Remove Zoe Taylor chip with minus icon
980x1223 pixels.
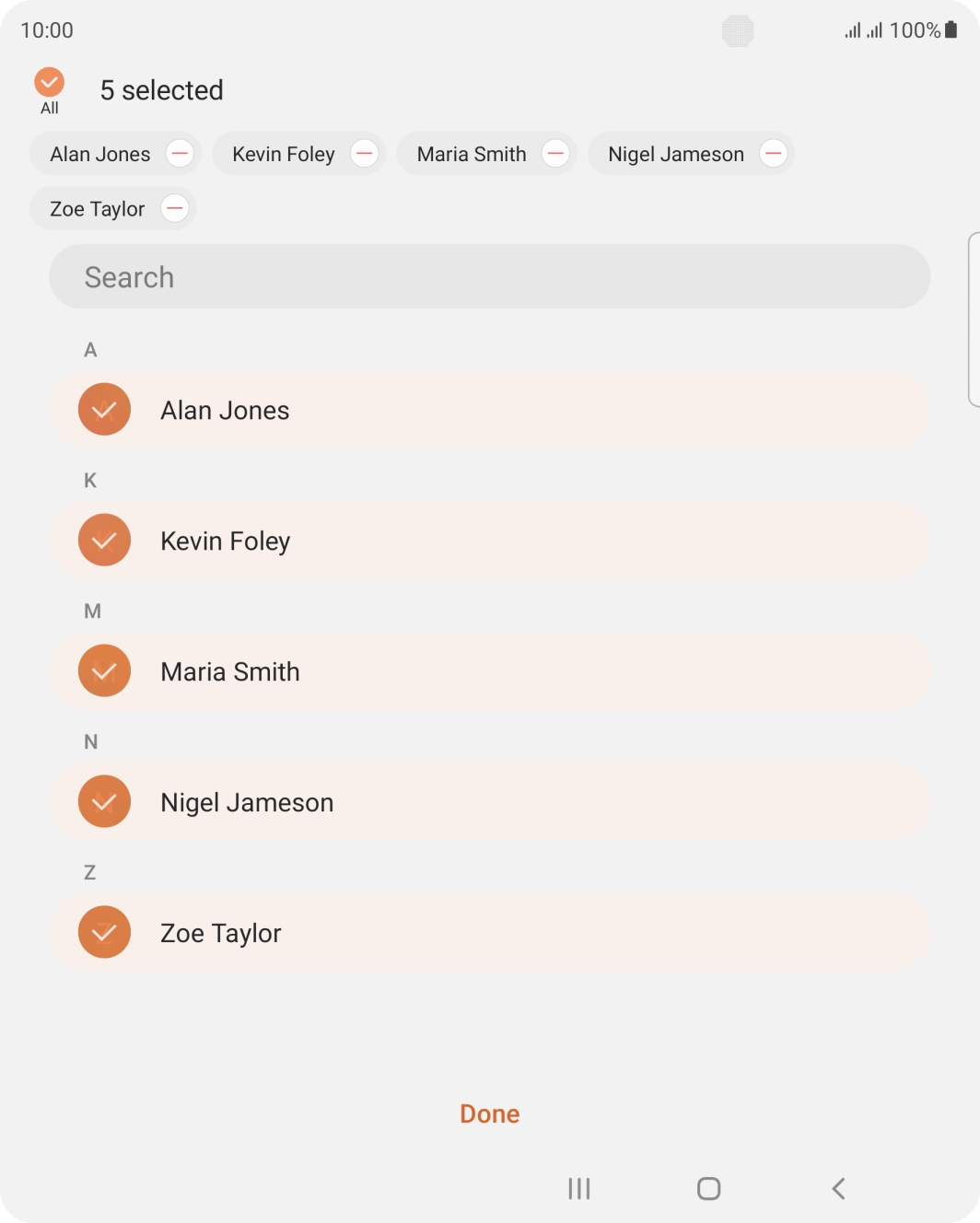point(175,208)
